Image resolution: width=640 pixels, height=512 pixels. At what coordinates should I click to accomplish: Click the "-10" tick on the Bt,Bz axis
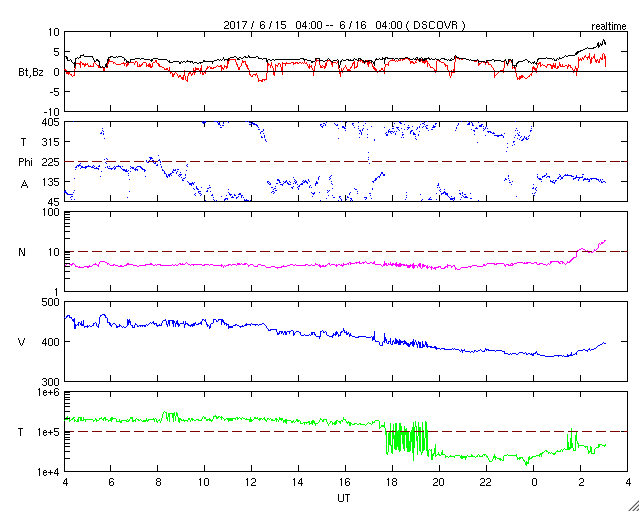click(51, 111)
